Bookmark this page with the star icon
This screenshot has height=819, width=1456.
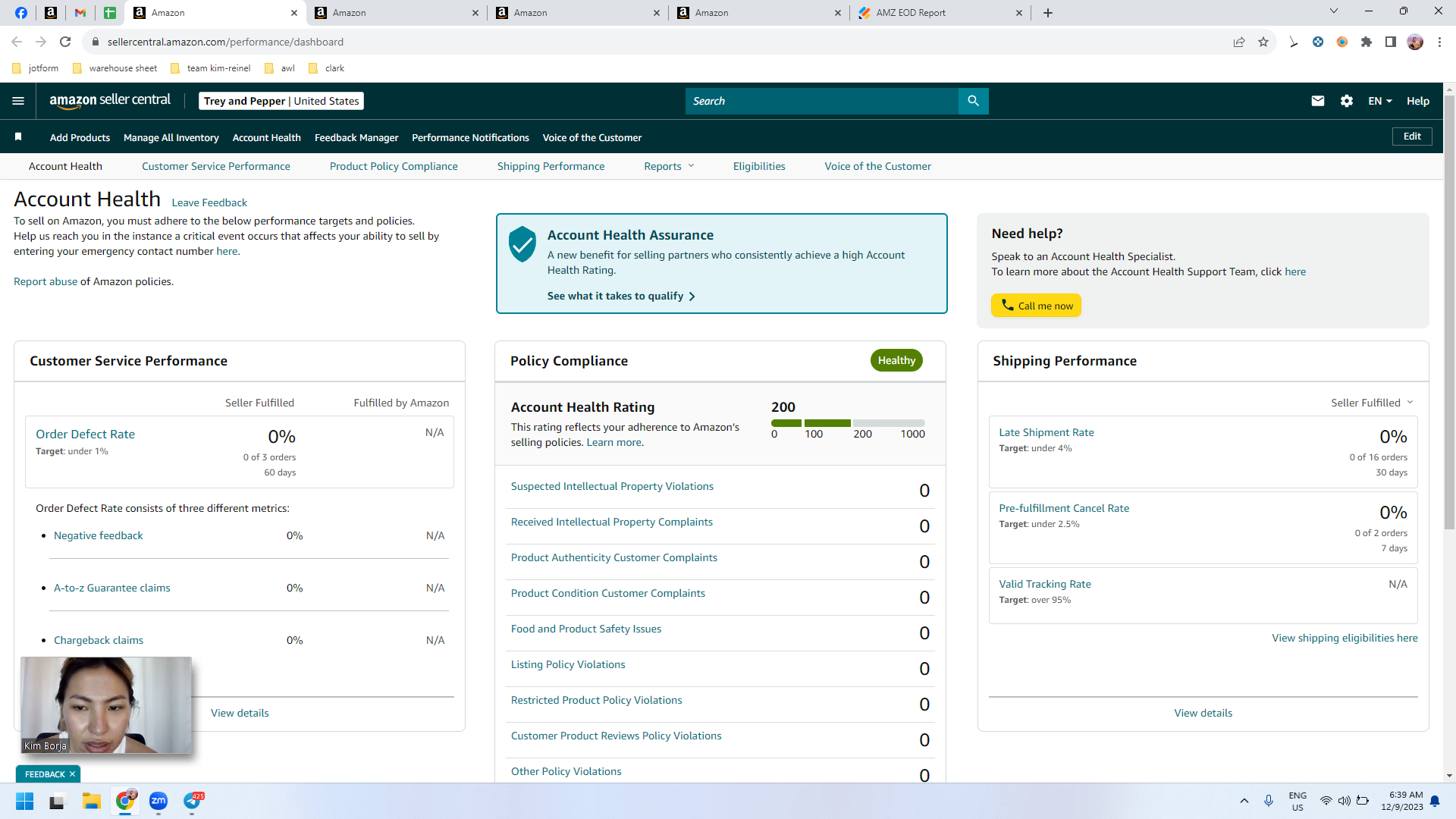click(1263, 42)
